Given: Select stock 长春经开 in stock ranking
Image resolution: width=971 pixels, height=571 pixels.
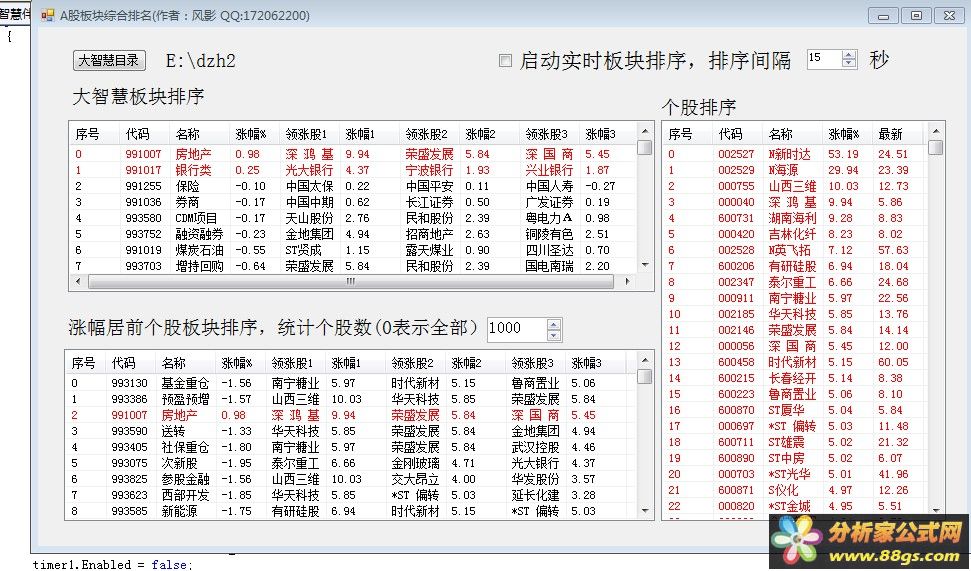Looking at the screenshot, I should (x=796, y=378).
